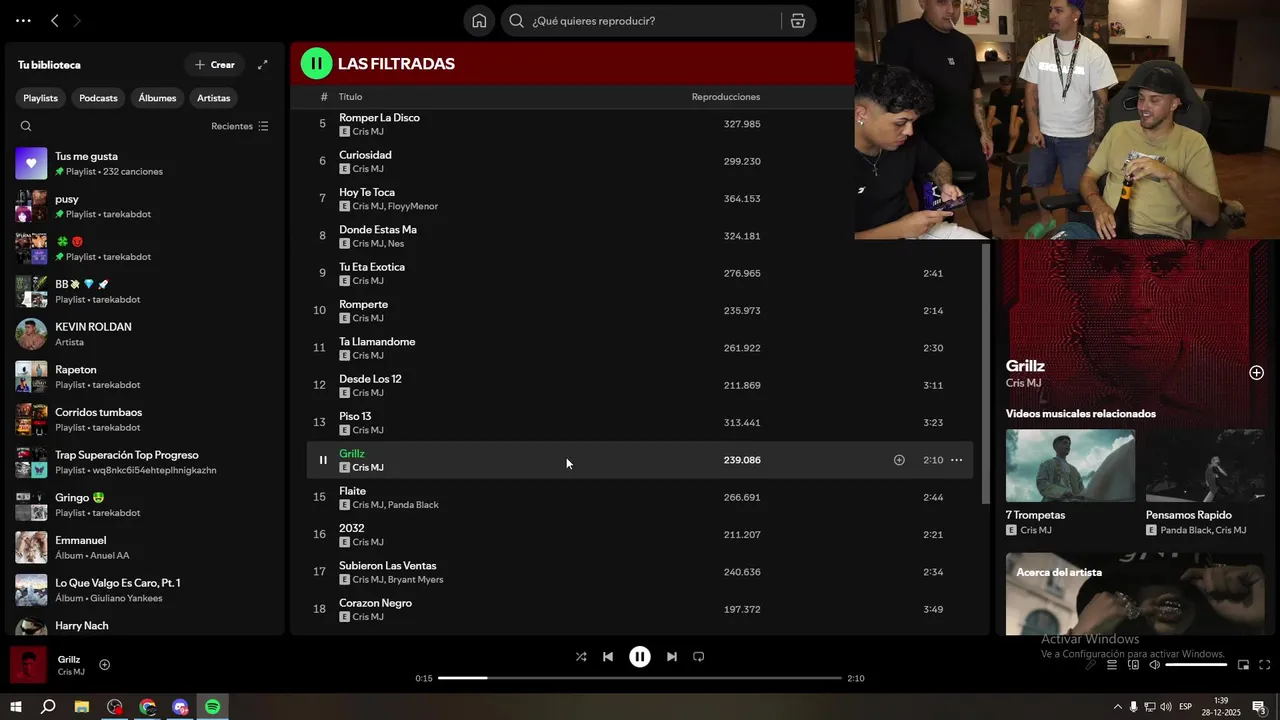Click the track list scrollbar
The height and width of the screenshot is (720, 1280).
pyautogui.click(x=986, y=373)
